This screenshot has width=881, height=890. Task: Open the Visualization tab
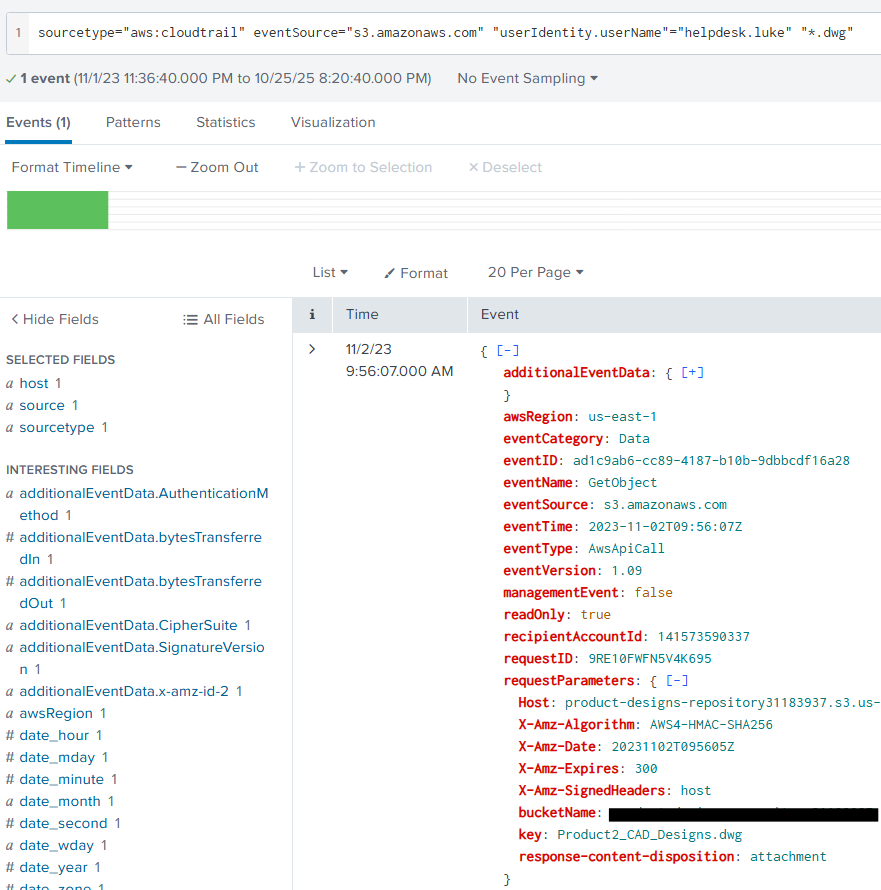333,122
